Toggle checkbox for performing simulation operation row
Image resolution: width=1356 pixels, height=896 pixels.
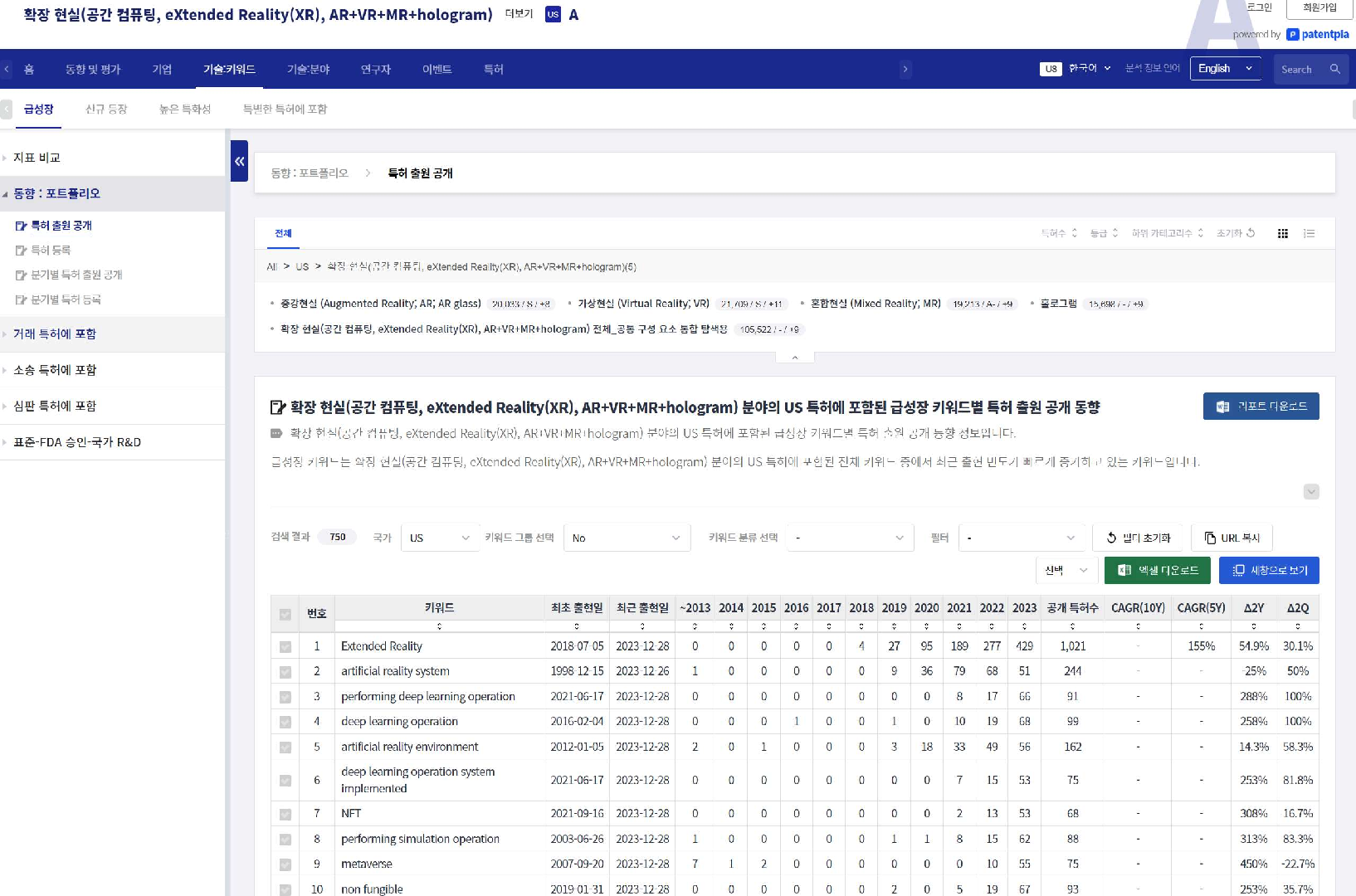[x=285, y=840]
